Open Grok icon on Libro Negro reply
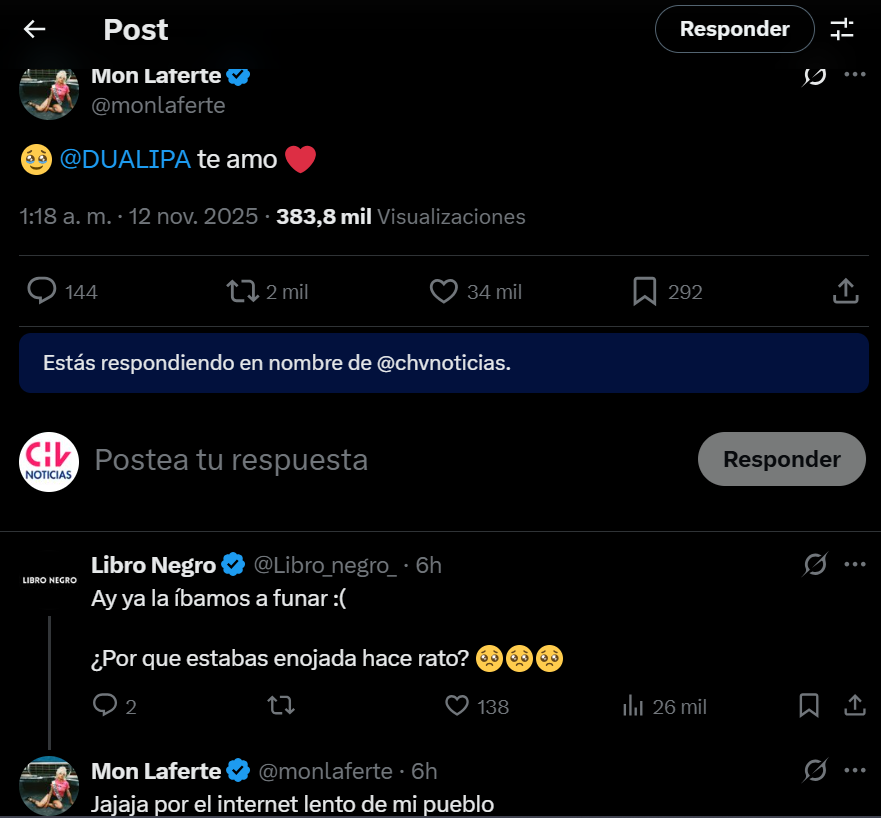The width and height of the screenshot is (881, 818). pos(815,565)
